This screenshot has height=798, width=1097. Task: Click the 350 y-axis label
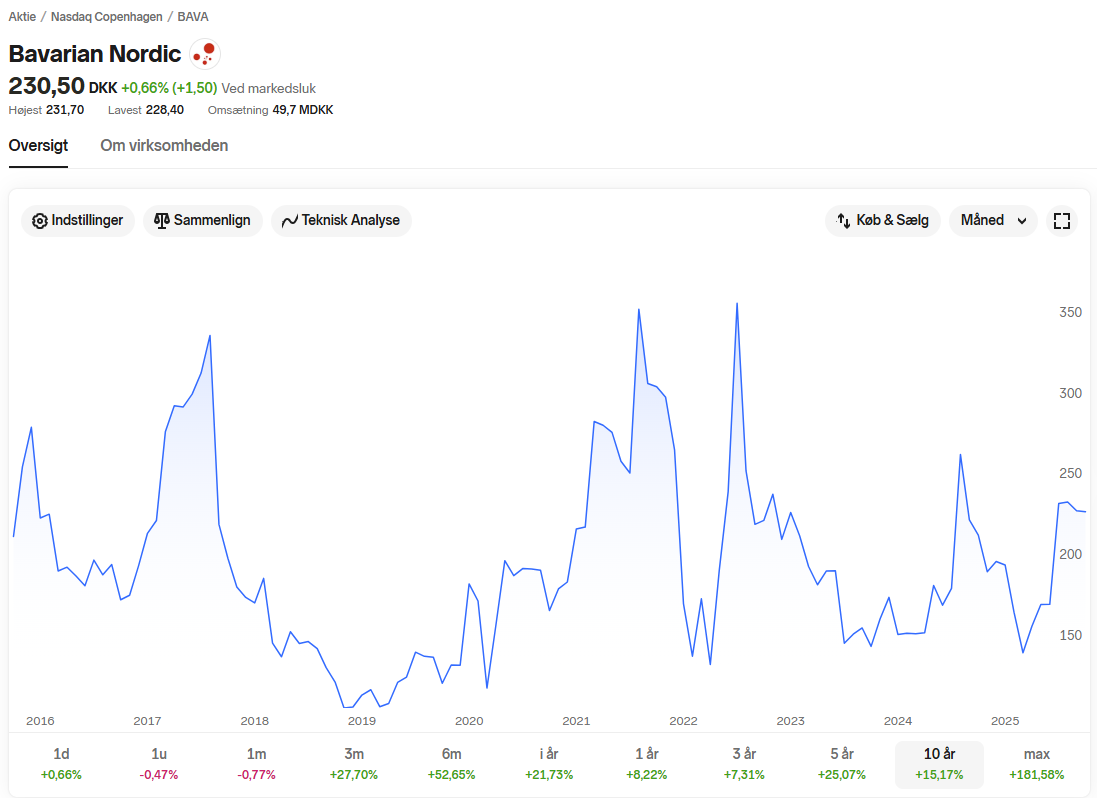1070,313
